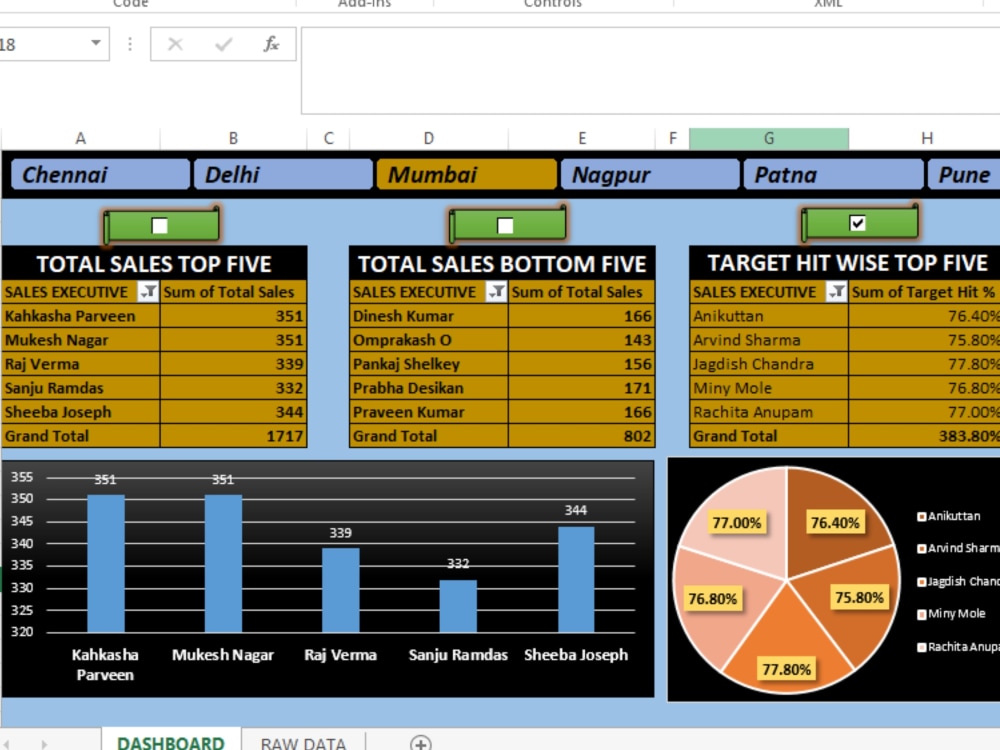Select Grand Total value 802
1000x750 pixels.
point(582,436)
